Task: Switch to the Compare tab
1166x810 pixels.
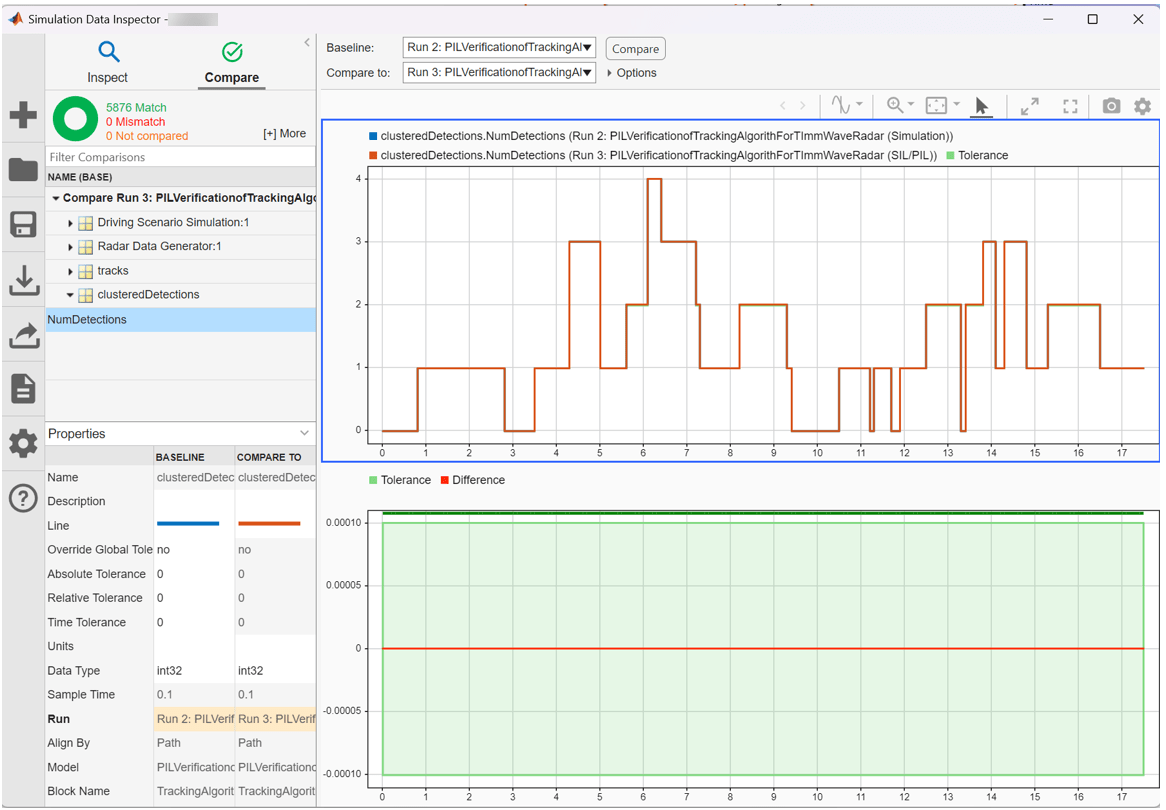Action: [x=232, y=62]
